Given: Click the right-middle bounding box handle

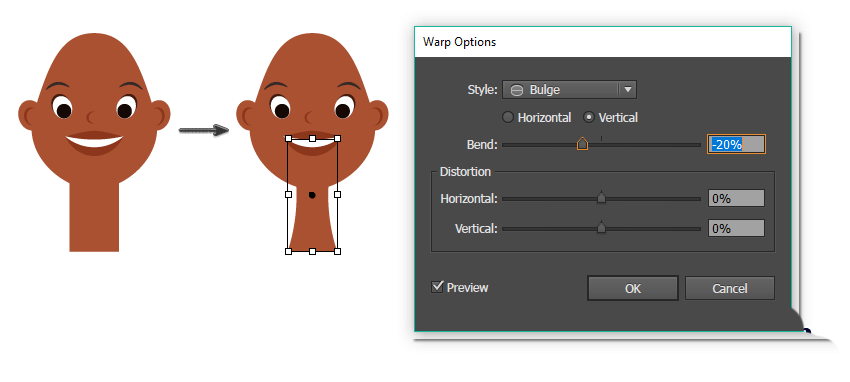Looking at the screenshot, I should [x=337, y=194].
